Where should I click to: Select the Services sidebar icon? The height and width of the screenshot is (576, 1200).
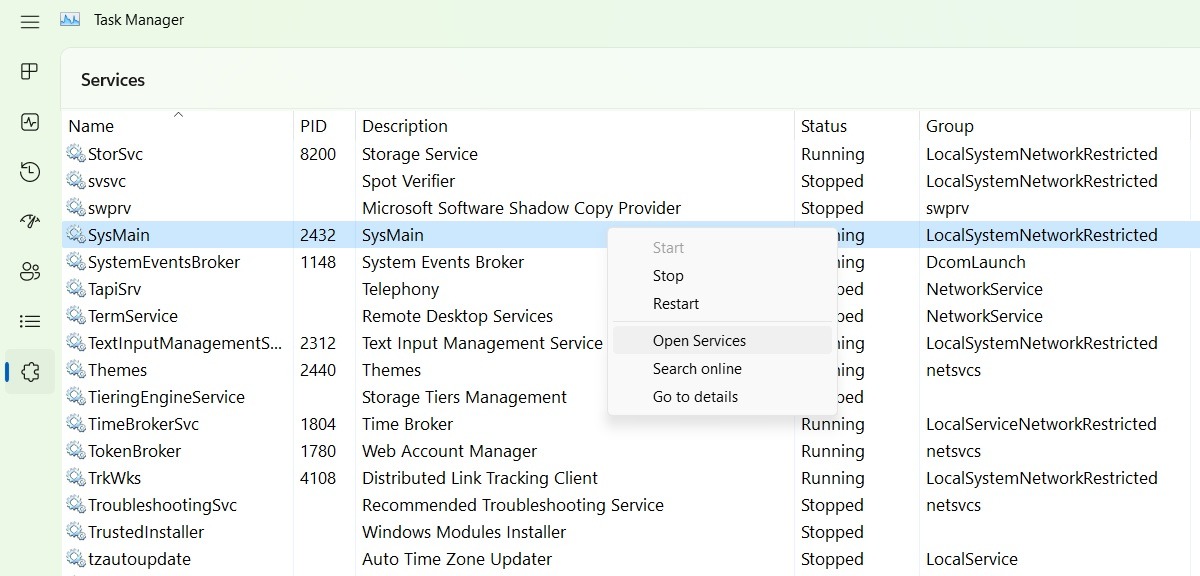click(29, 371)
